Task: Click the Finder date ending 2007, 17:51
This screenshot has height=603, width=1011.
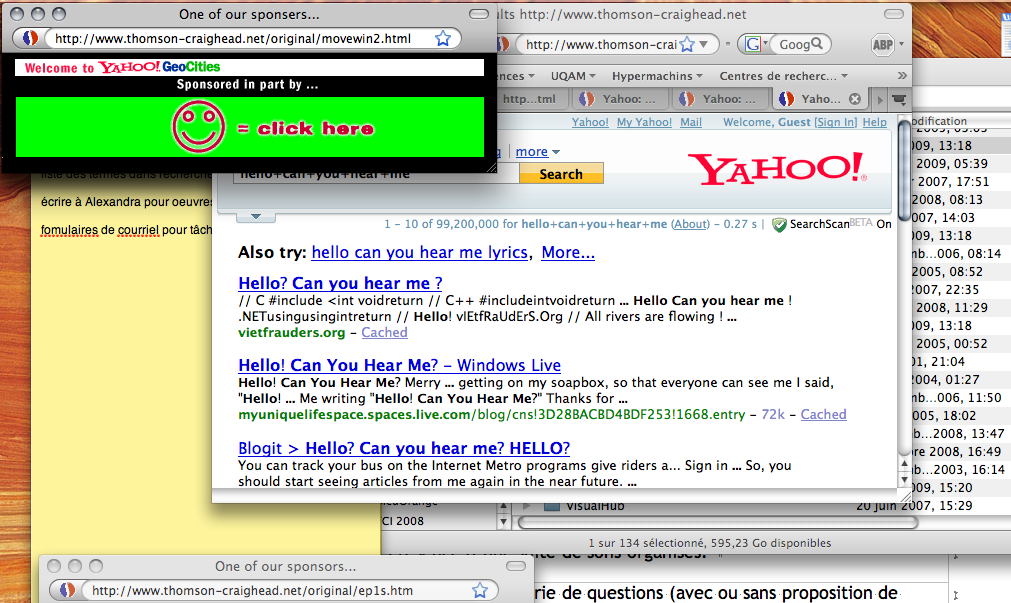Action: pyautogui.click(x=953, y=182)
